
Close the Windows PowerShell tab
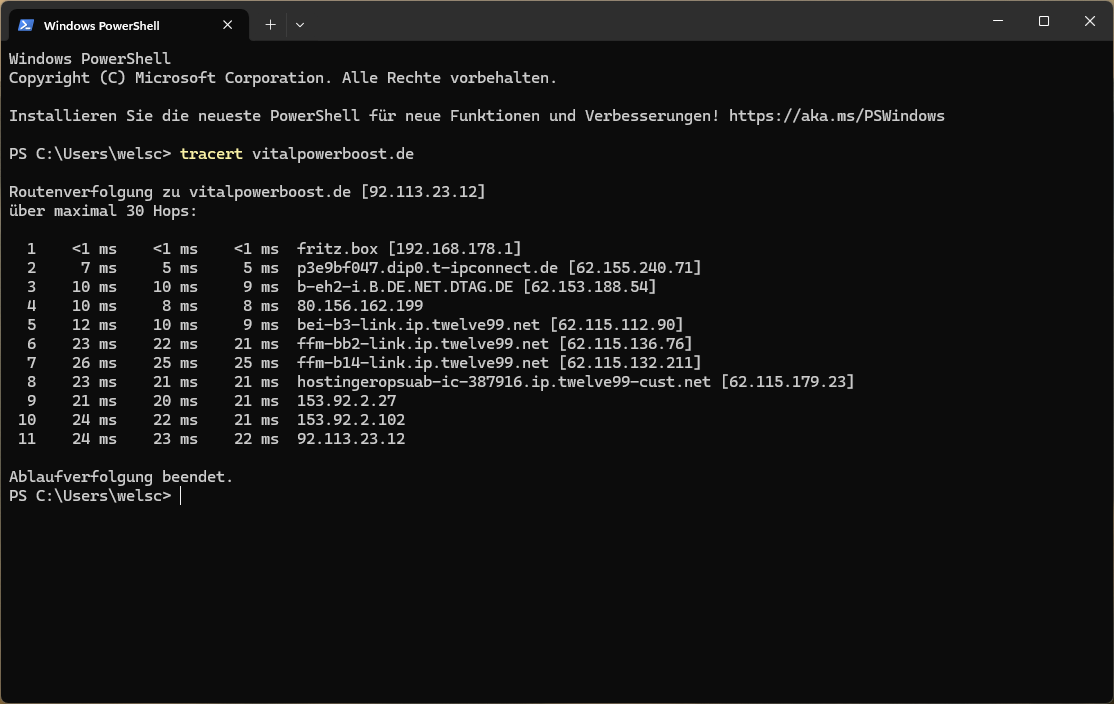tap(227, 25)
